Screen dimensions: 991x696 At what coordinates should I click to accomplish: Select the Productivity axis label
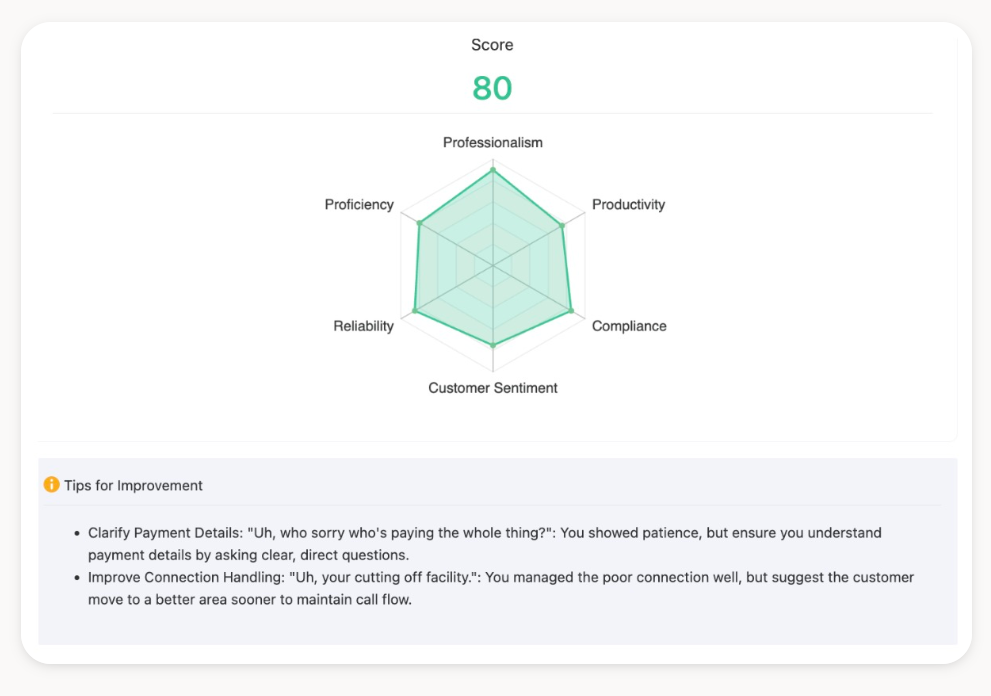[x=628, y=205]
